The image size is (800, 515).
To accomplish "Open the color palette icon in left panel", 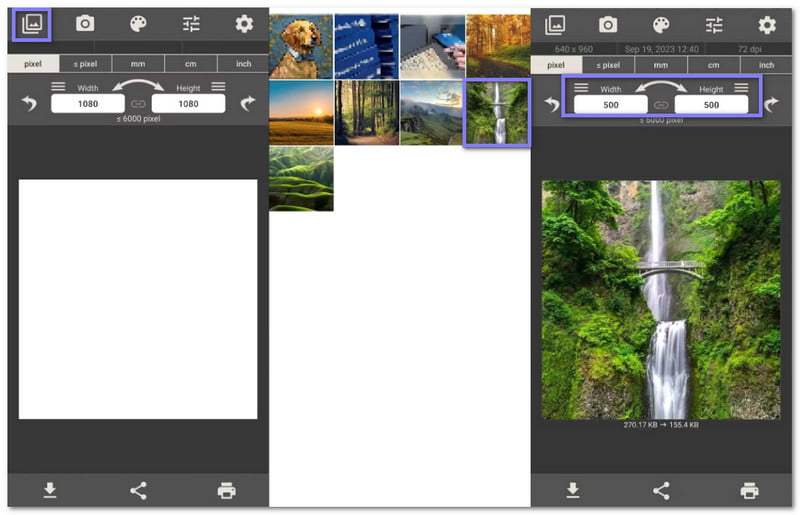I will (138, 23).
